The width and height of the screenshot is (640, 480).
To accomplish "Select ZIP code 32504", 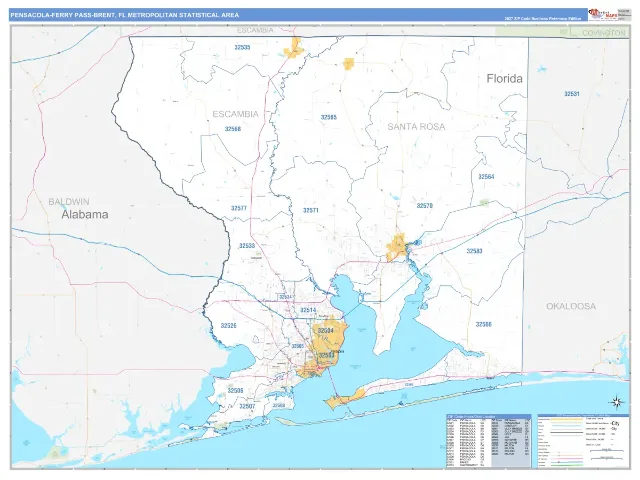I will 325,331.
